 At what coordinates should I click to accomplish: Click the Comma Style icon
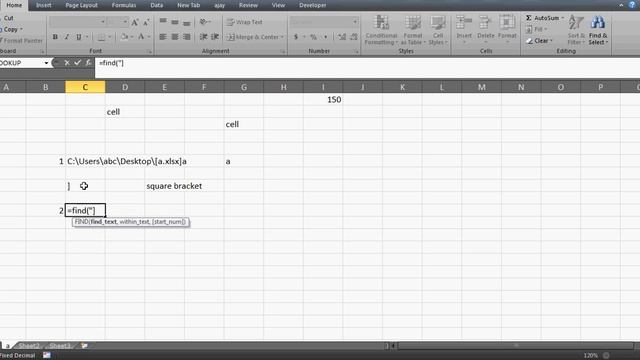pos(326,37)
